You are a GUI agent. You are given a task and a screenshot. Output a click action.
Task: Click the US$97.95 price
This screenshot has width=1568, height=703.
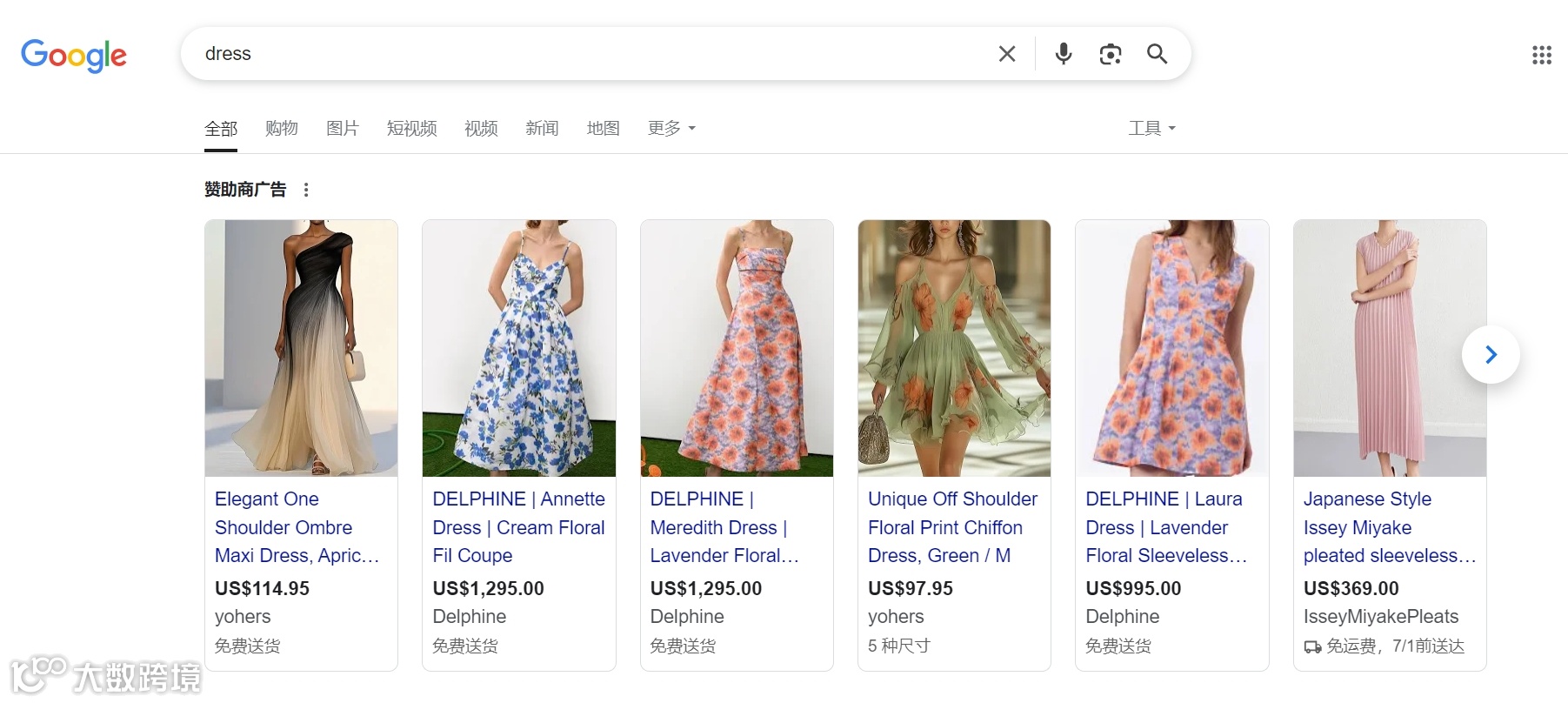click(x=911, y=589)
